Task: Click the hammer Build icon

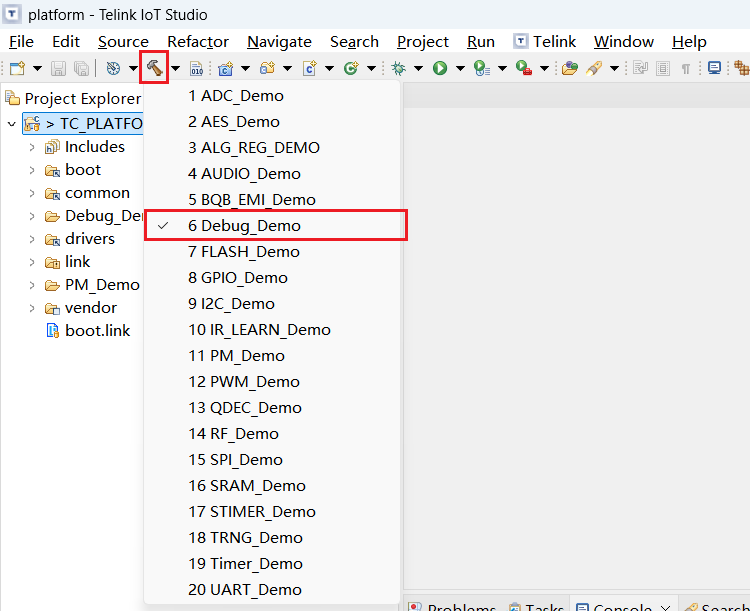Action: coord(154,67)
